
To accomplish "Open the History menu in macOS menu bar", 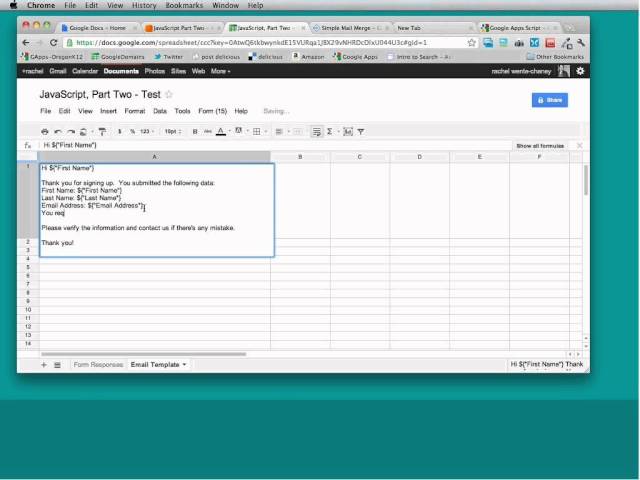I will [x=144, y=5].
